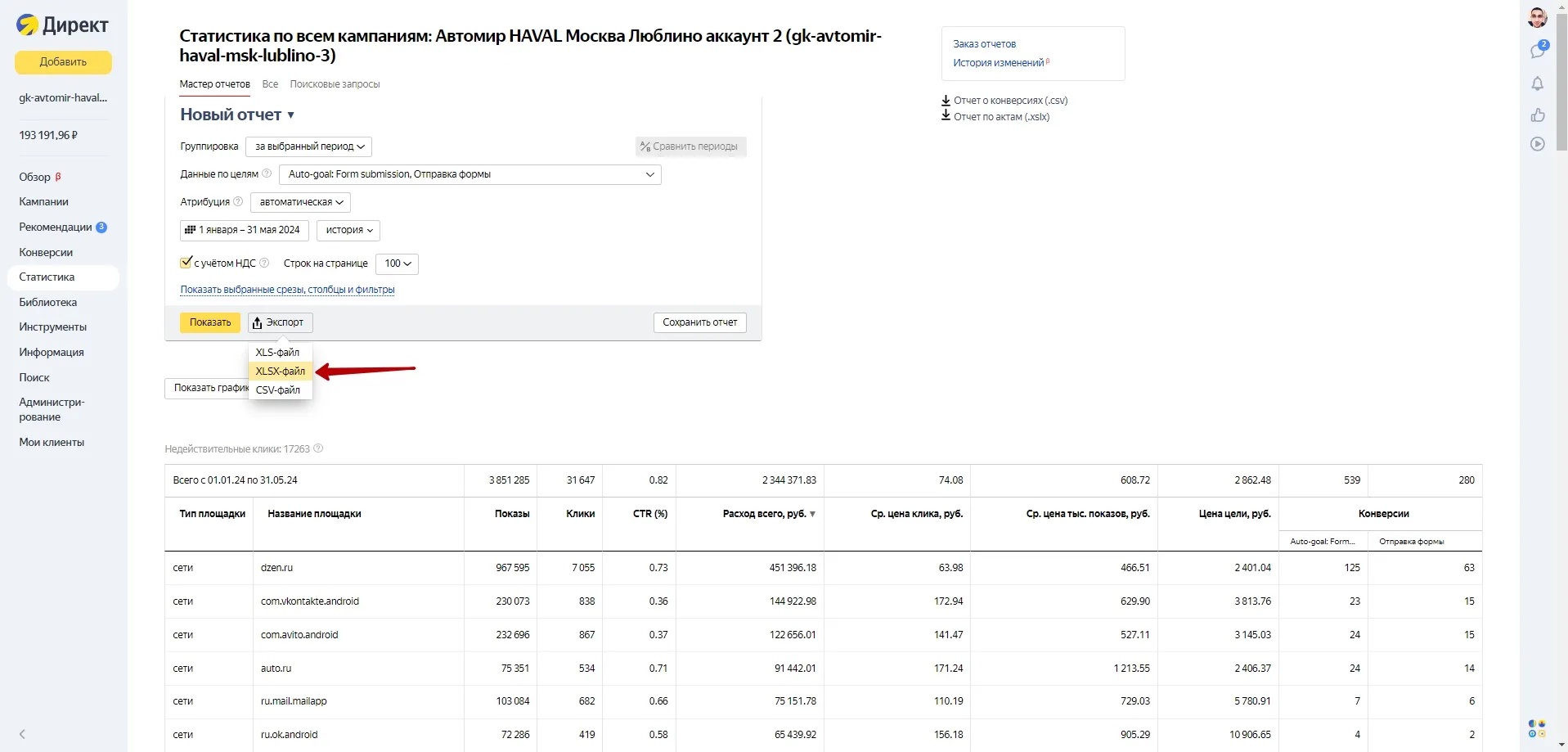Click the thumbs up feedback icon
The image size is (1568, 752).
point(1538,115)
